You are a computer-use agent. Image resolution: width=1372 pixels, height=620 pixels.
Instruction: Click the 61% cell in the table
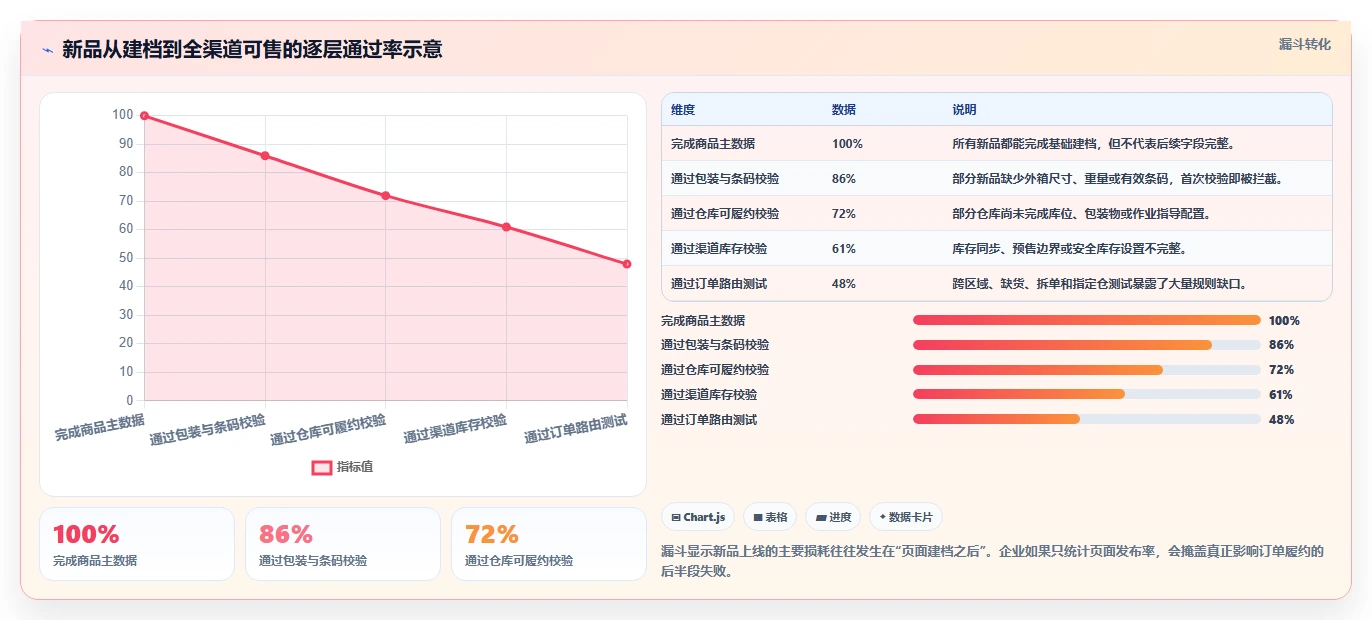coord(844,249)
